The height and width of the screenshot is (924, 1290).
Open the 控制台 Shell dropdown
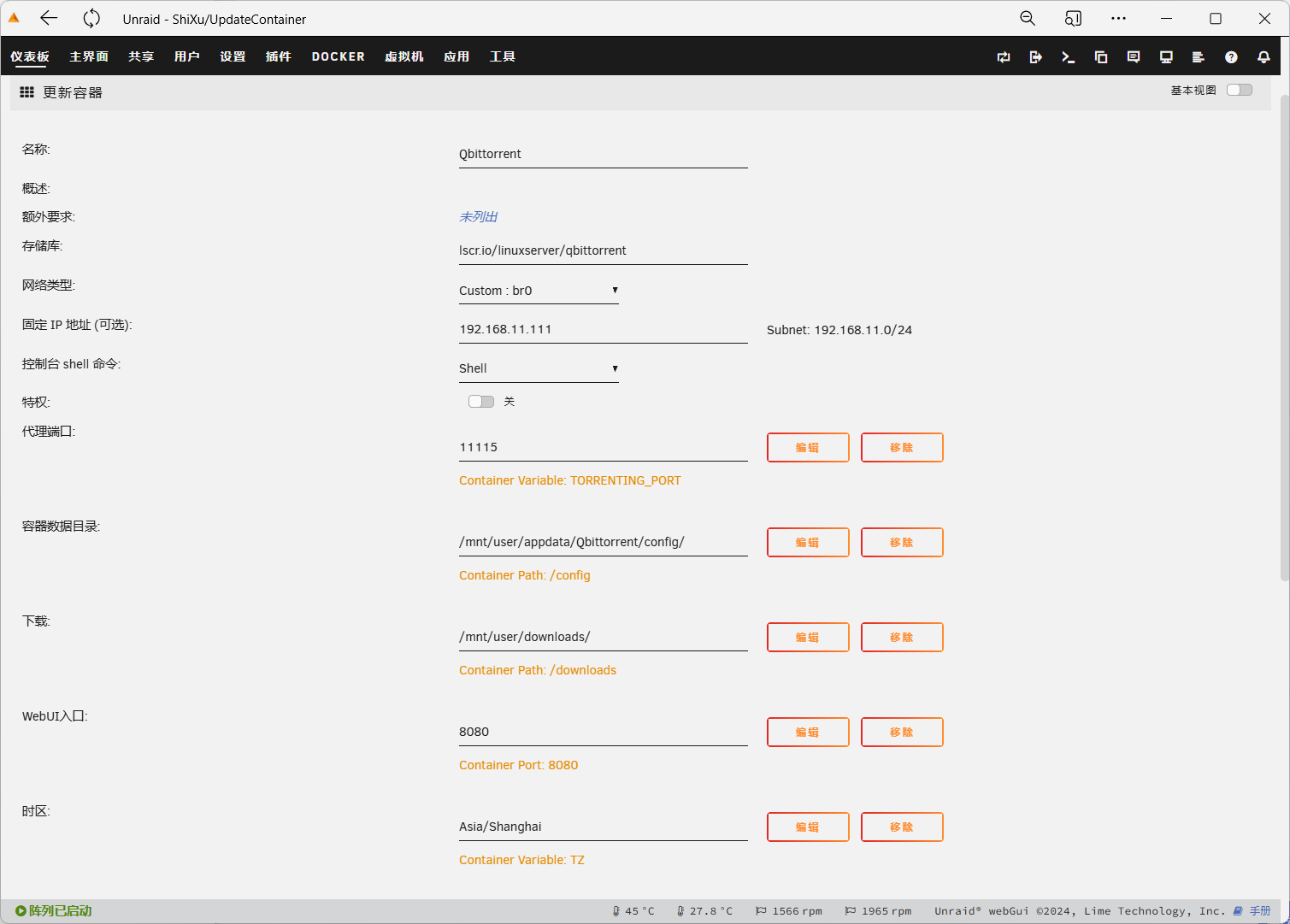point(539,368)
